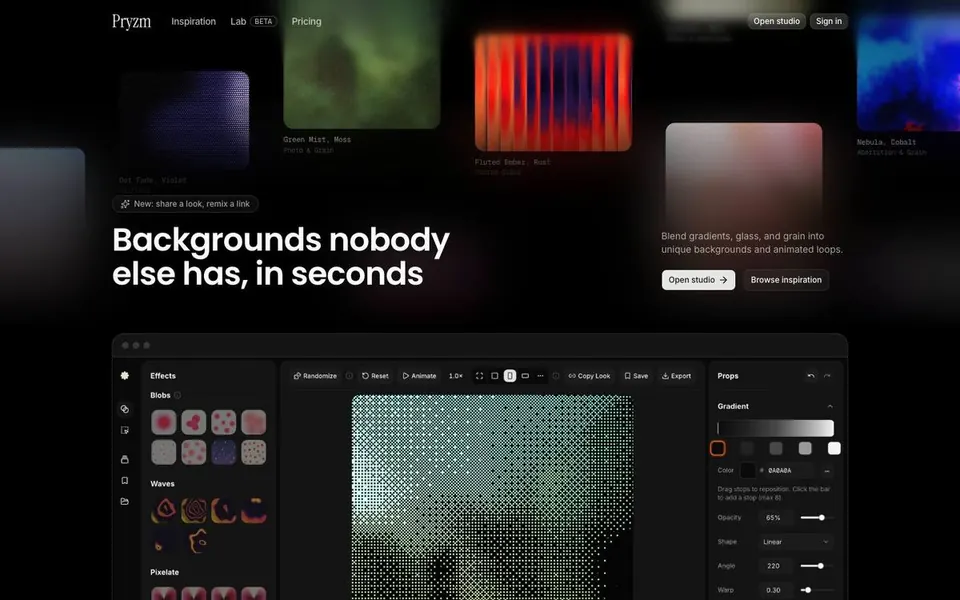960x600 pixels.
Task: Open the Nebula, Cobalt inspiration card
Action: tap(909, 73)
